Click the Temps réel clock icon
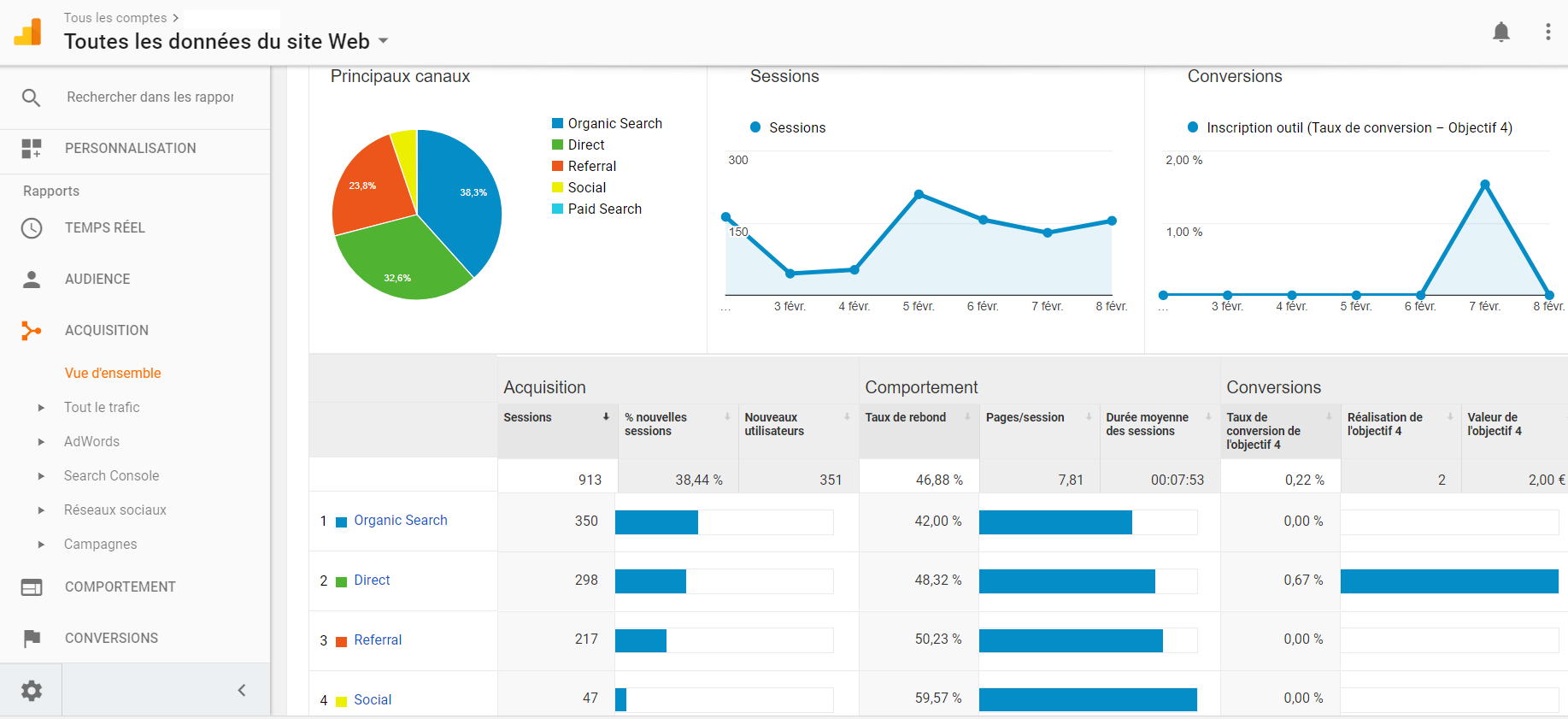This screenshot has height=719, width=1568. pyautogui.click(x=32, y=228)
